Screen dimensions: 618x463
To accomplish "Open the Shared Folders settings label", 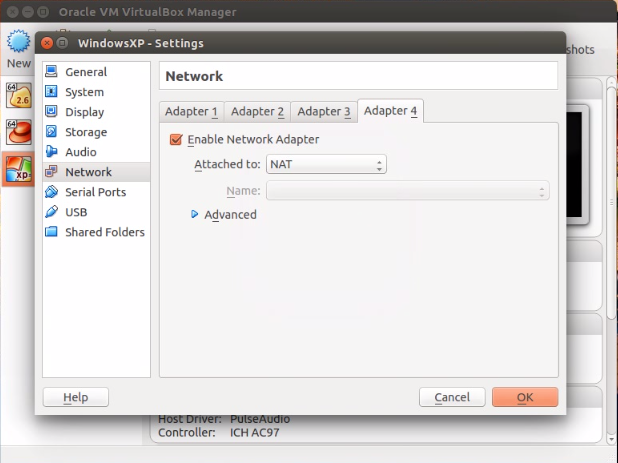I will 105,232.
